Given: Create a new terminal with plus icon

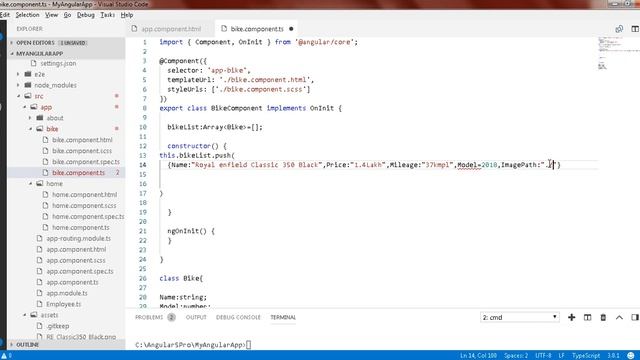Looking at the screenshot, I should pyautogui.click(x=571, y=317).
